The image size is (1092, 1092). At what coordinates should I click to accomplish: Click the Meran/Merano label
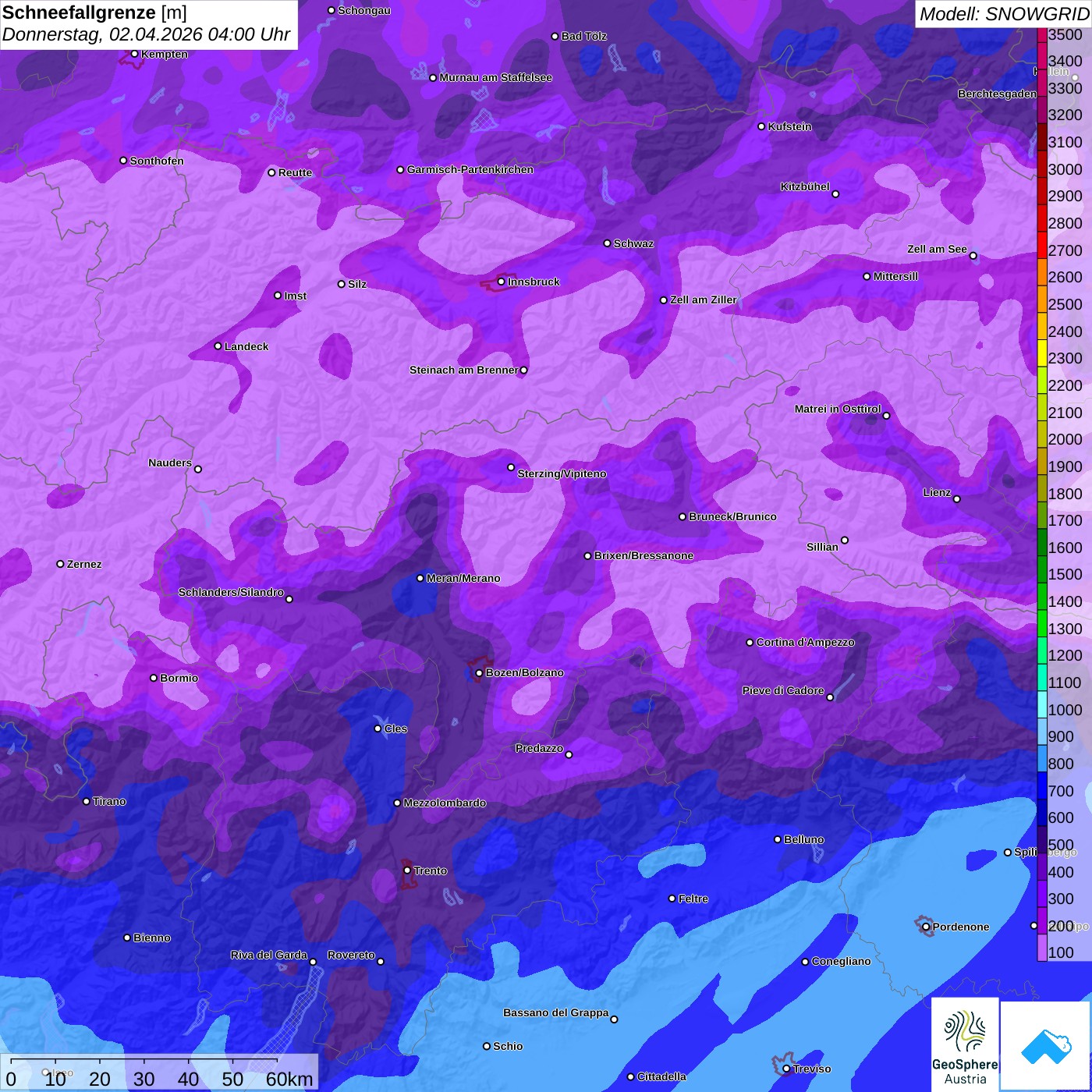pyautogui.click(x=463, y=578)
